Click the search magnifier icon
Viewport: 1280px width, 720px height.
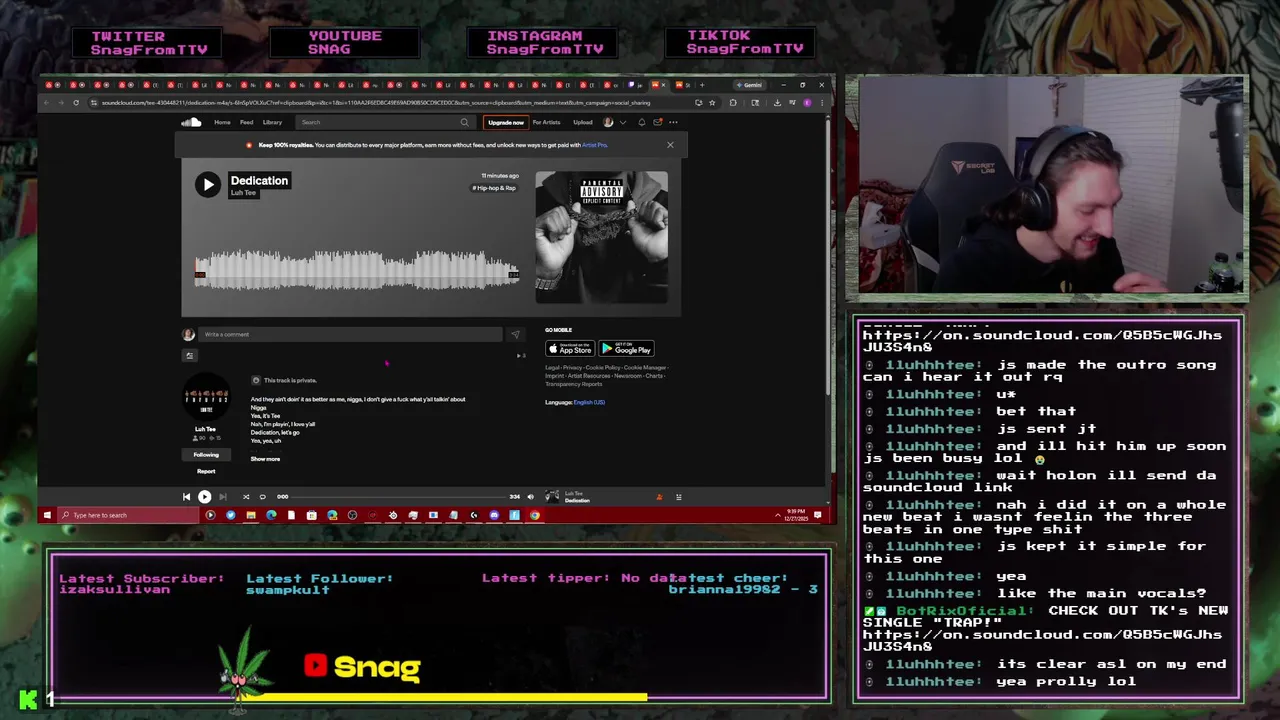(464, 122)
